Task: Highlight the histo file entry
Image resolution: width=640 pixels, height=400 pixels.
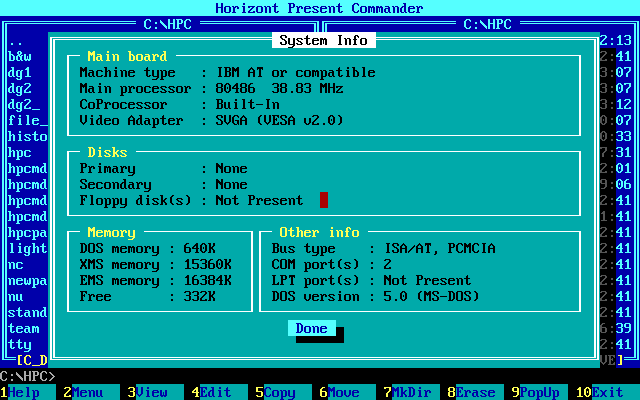Action: pyautogui.click(x=28, y=137)
